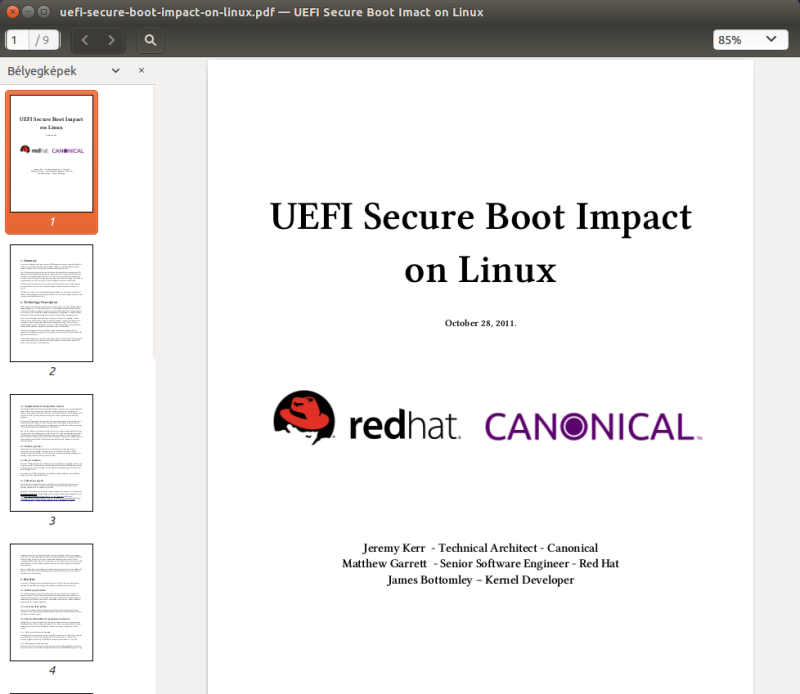Screen dimensions: 800x694
Task: Click the current page number field
Action: pyautogui.click(x=17, y=40)
